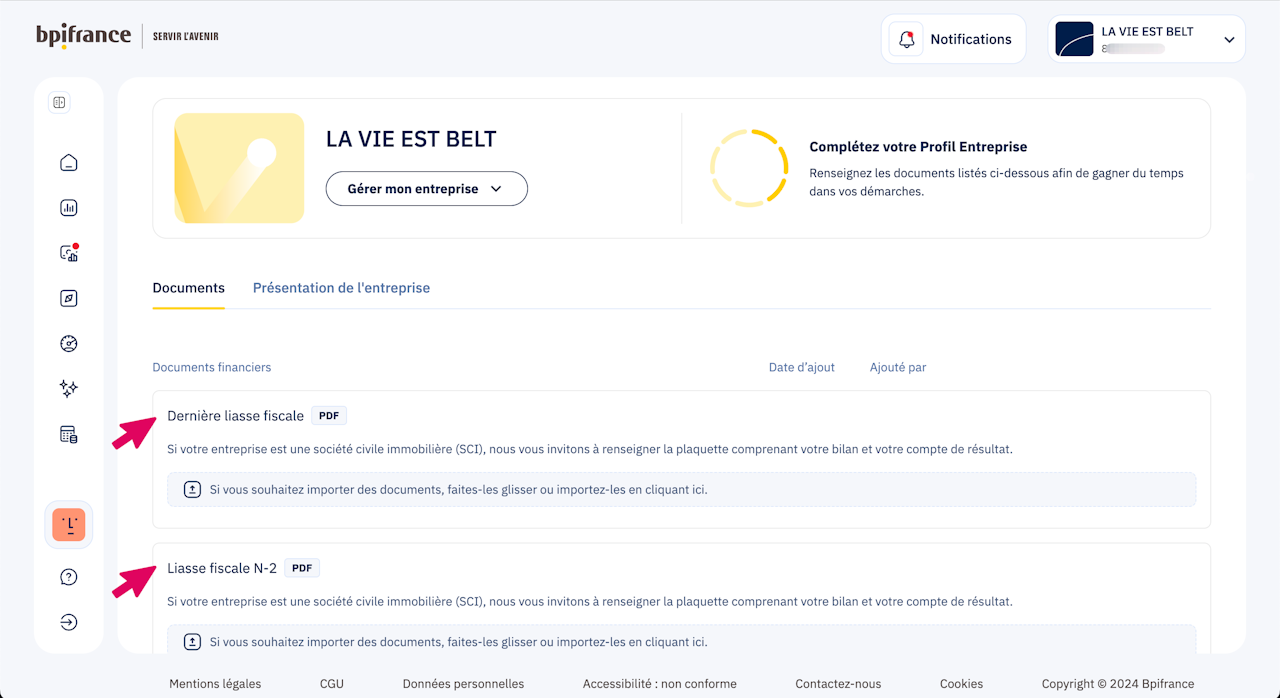The image size is (1280, 698).
Task: Click the import zone for Liasse fiscale N-2
Action: tap(681, 640)
